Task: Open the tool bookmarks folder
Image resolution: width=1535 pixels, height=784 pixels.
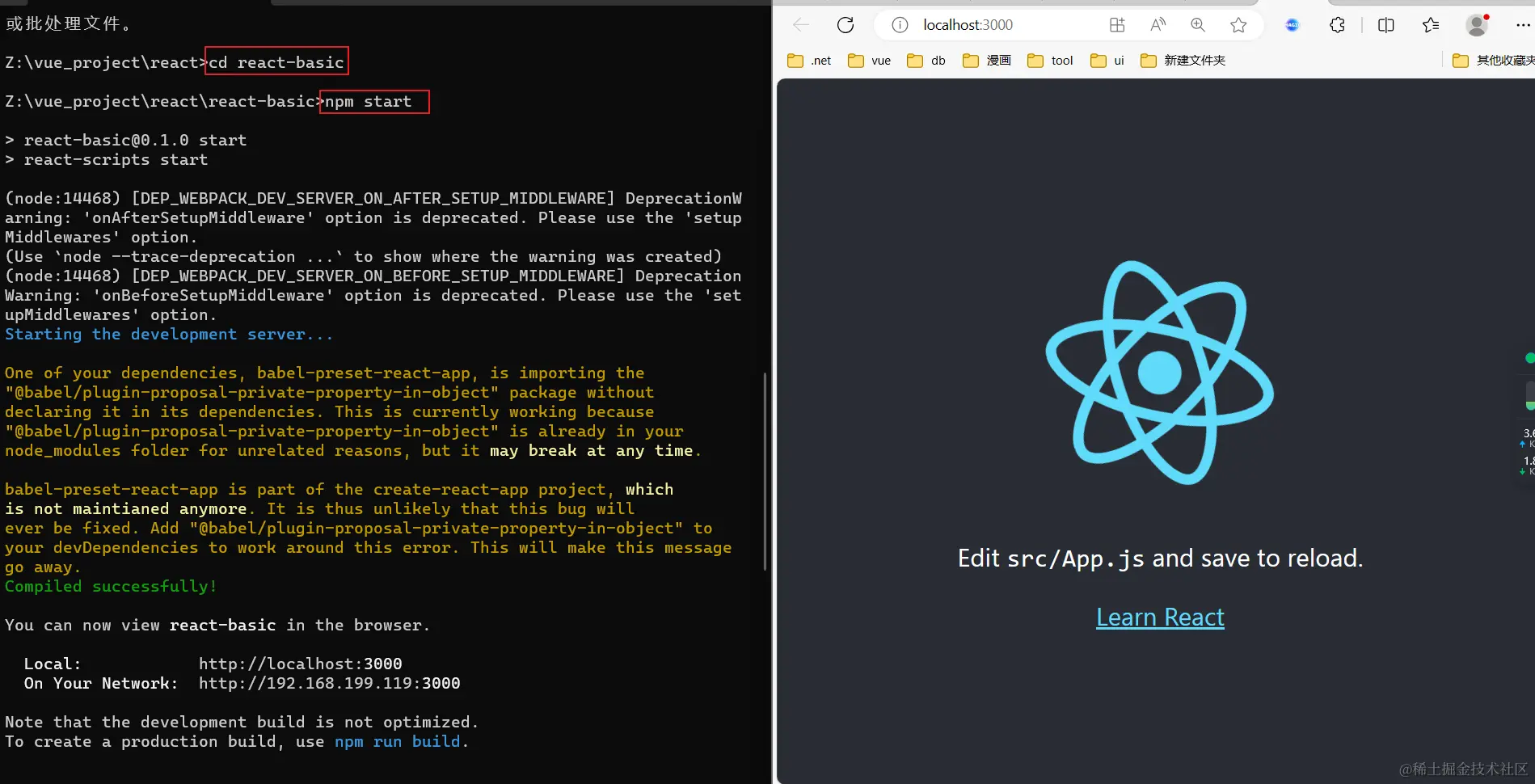Action: click(x=1050, y=61)
